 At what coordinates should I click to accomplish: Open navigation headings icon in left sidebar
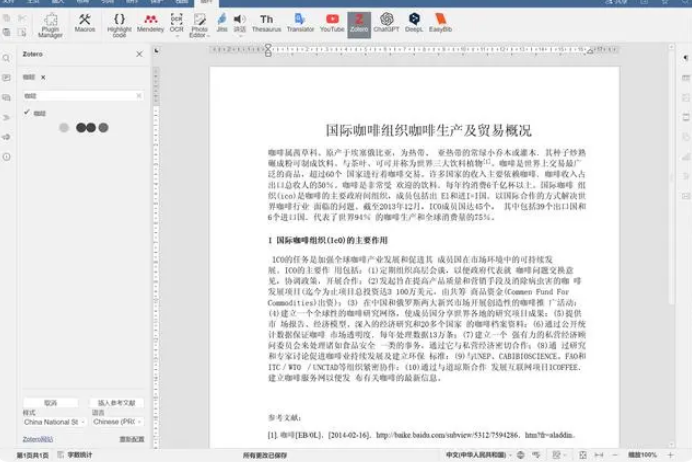tap(7, 117)
